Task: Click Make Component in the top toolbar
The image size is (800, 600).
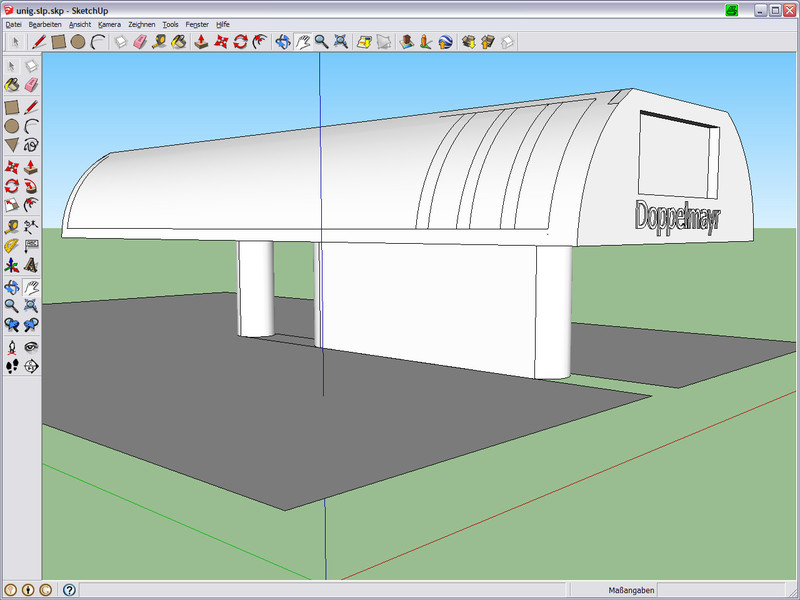Action: (x=120, y=42)
